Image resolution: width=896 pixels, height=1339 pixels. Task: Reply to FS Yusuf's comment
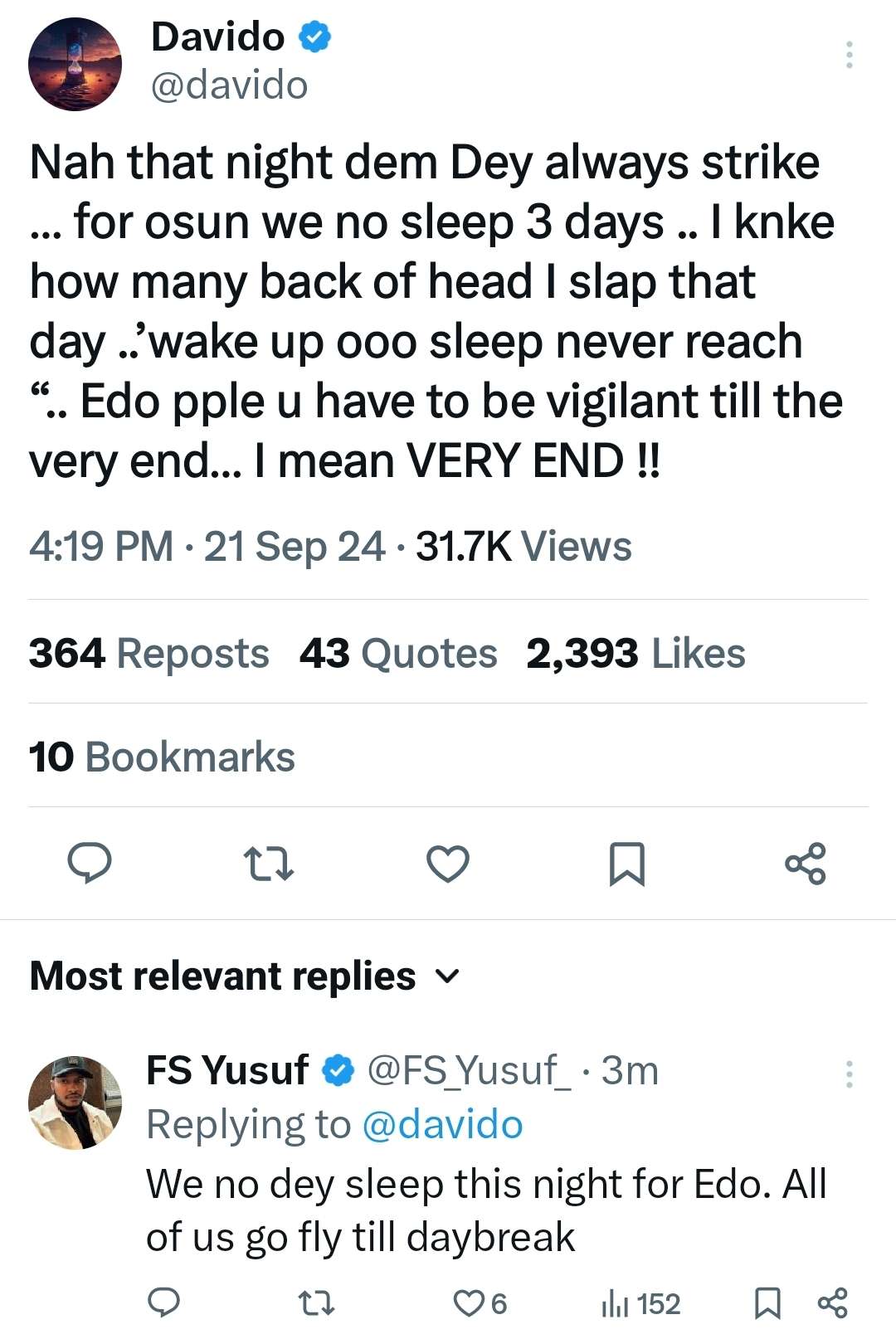pyautogui.click(x=163, y=1303)
